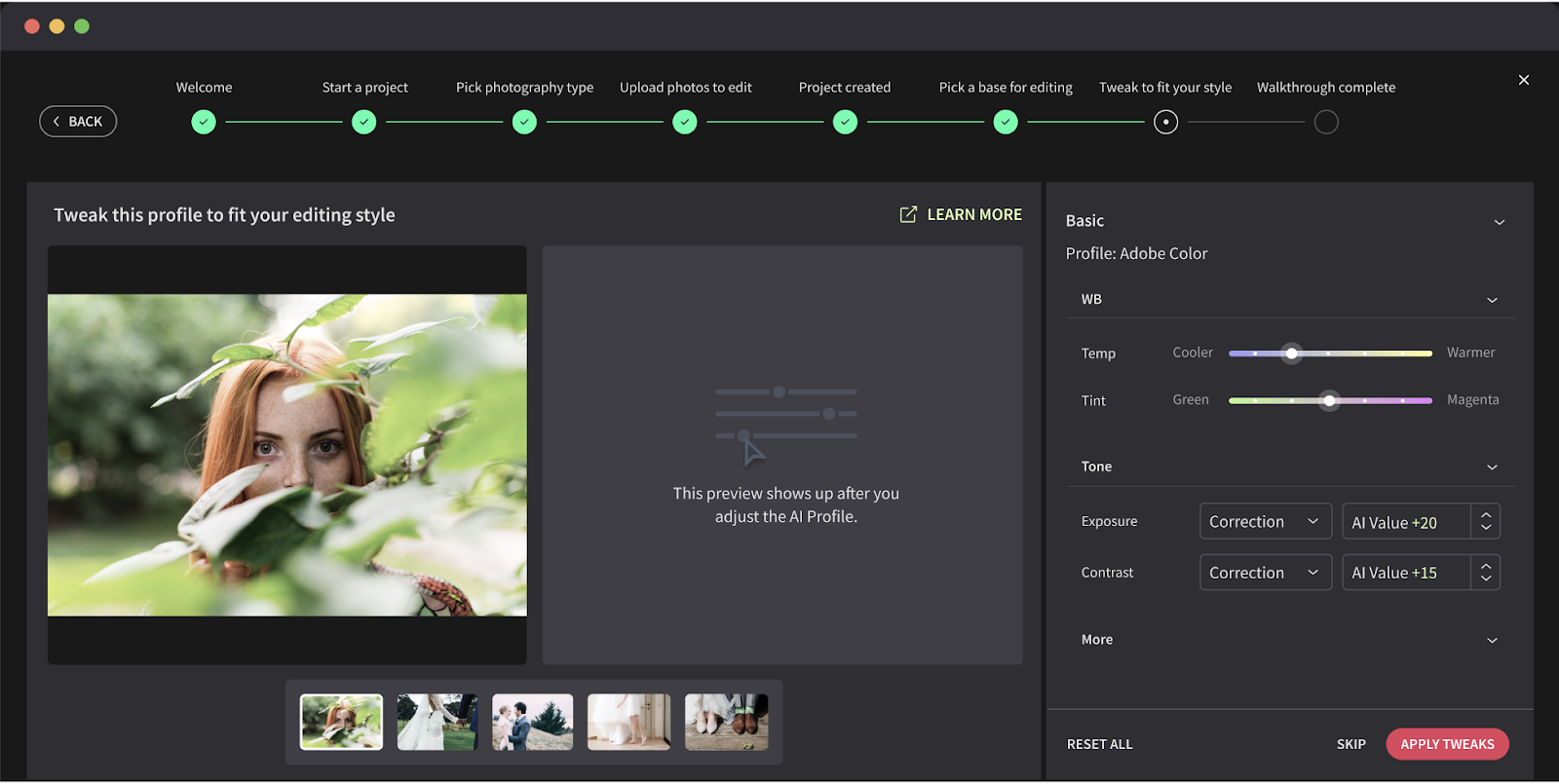Click the Tweak to fit your style label
The height and width of the screenshot is (784, 1559).
pyautogui.click(x=1165, y=88)
